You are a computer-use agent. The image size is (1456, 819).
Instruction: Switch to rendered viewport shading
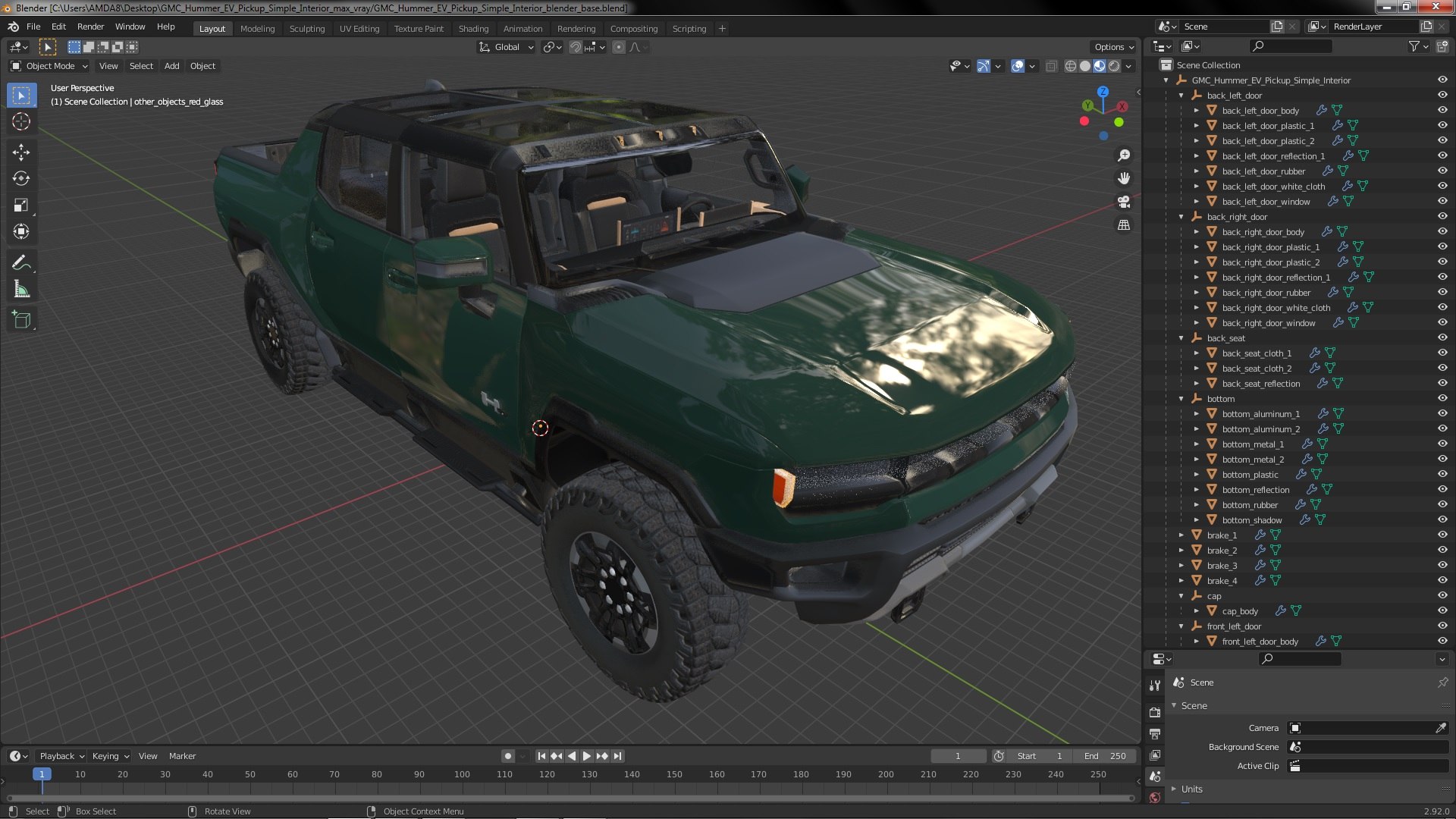1114,67
